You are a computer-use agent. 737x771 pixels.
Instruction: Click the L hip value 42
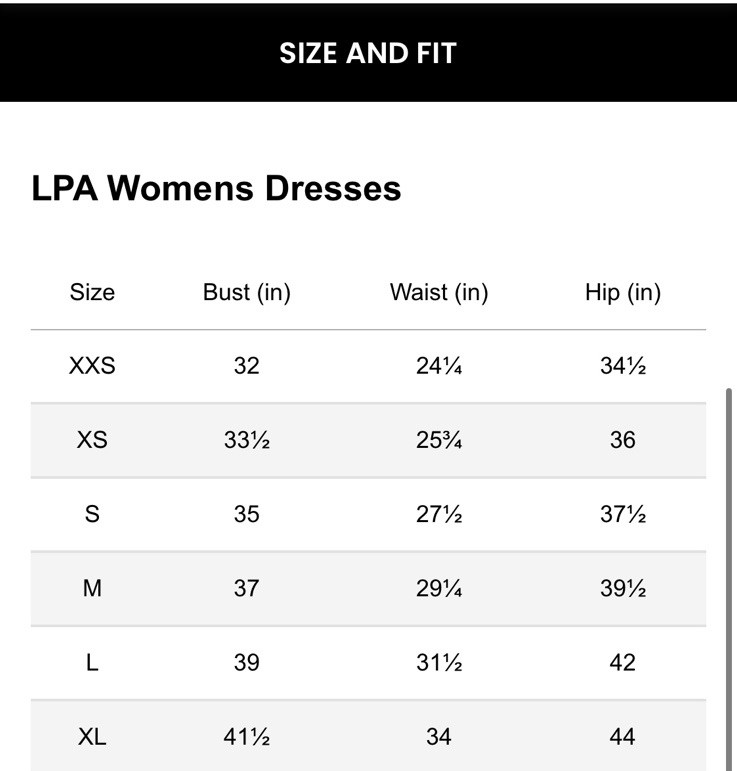[x=622, y=662]
